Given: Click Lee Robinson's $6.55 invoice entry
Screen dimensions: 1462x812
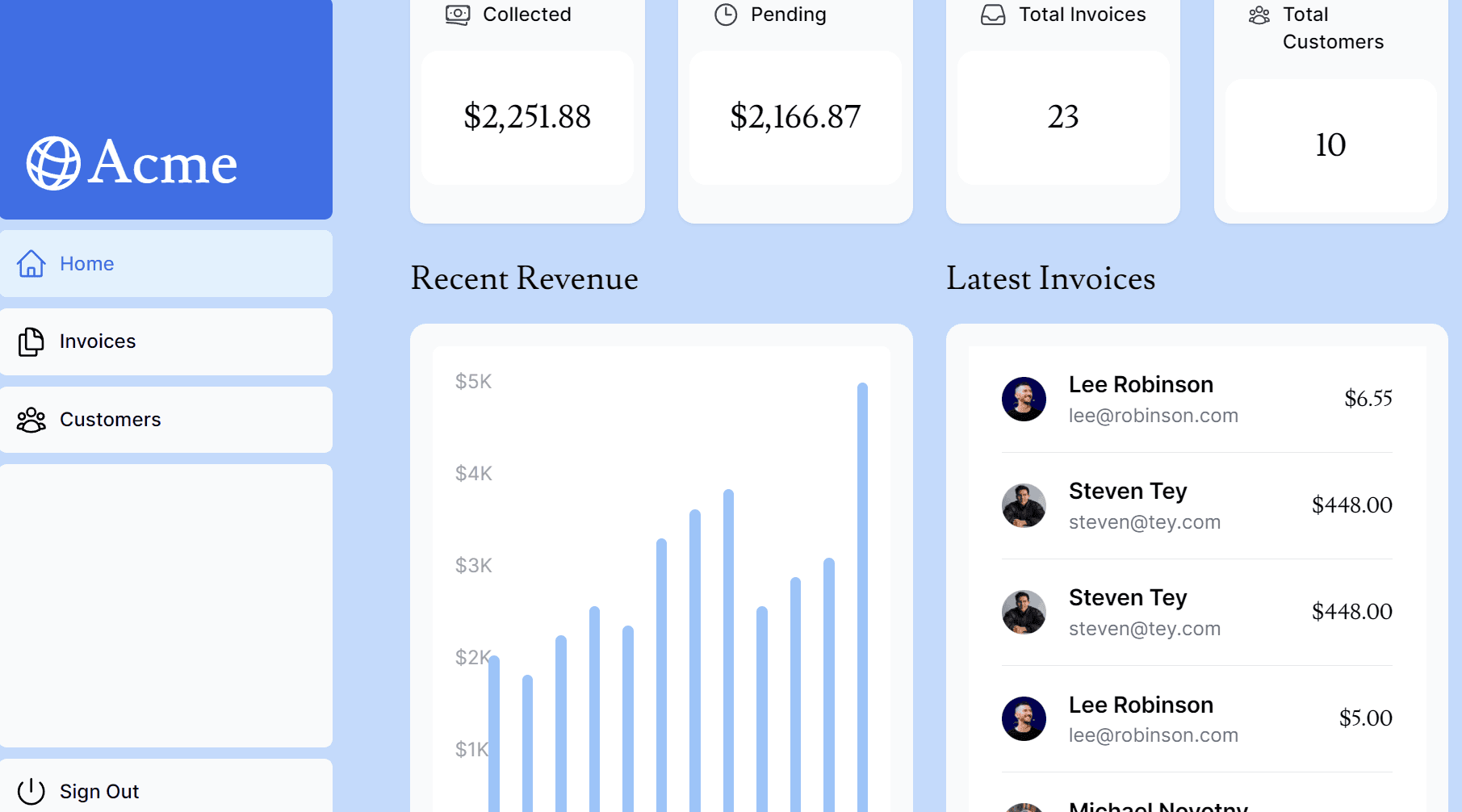Looking at the screenshot, I should (1195, 399).
